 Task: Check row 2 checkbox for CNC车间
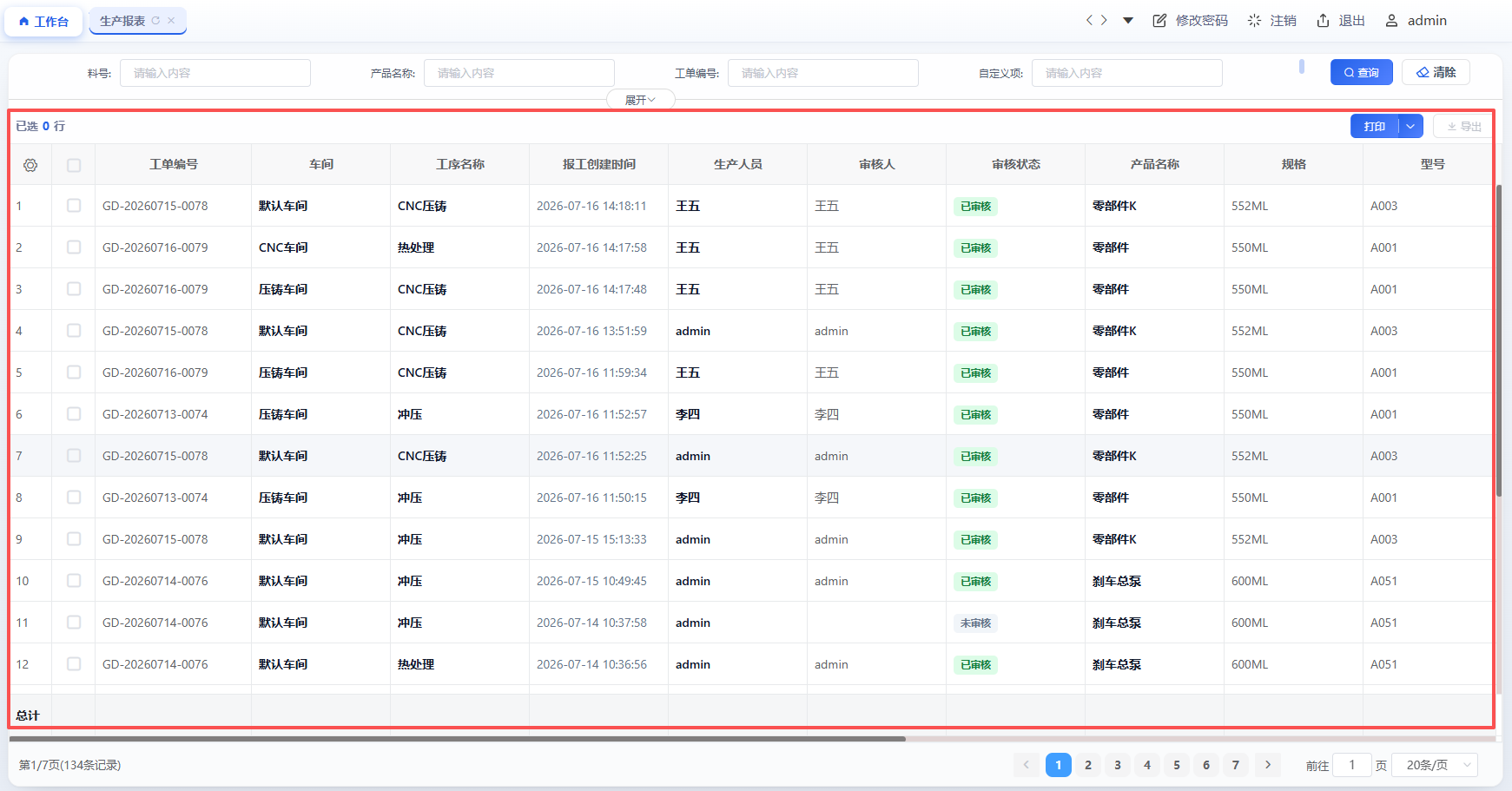point(74,247)
